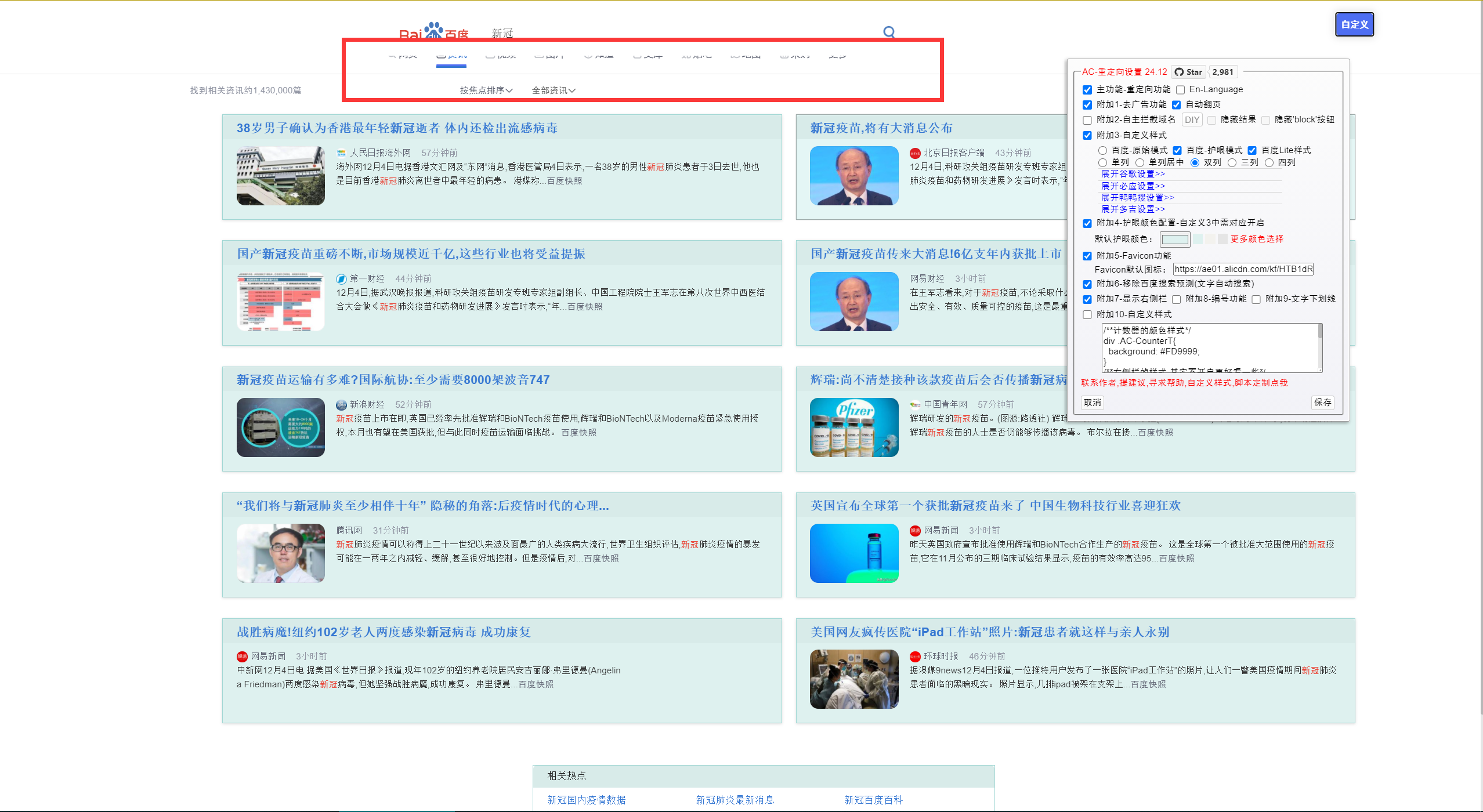The height and width of the screenshot is (812, 1483).
Task: Enable the En-Language checkbox
Action: [1181, 89]
